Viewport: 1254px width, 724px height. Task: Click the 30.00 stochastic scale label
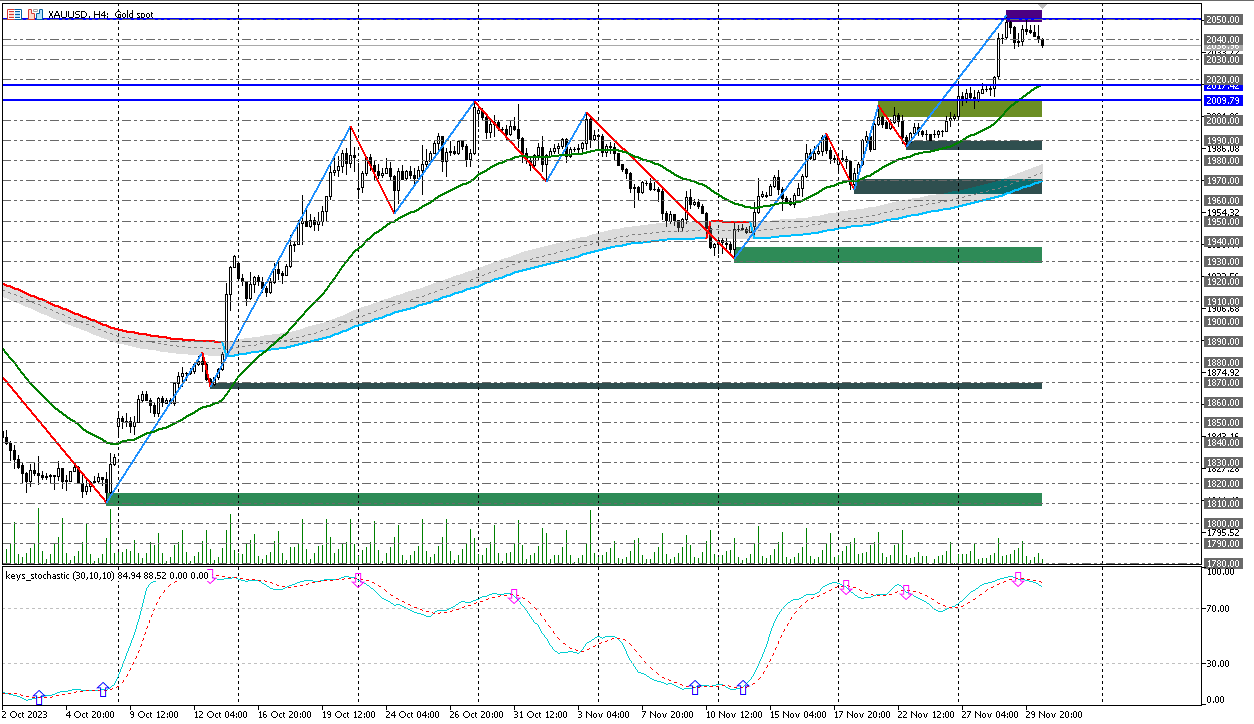(1218, 663)
